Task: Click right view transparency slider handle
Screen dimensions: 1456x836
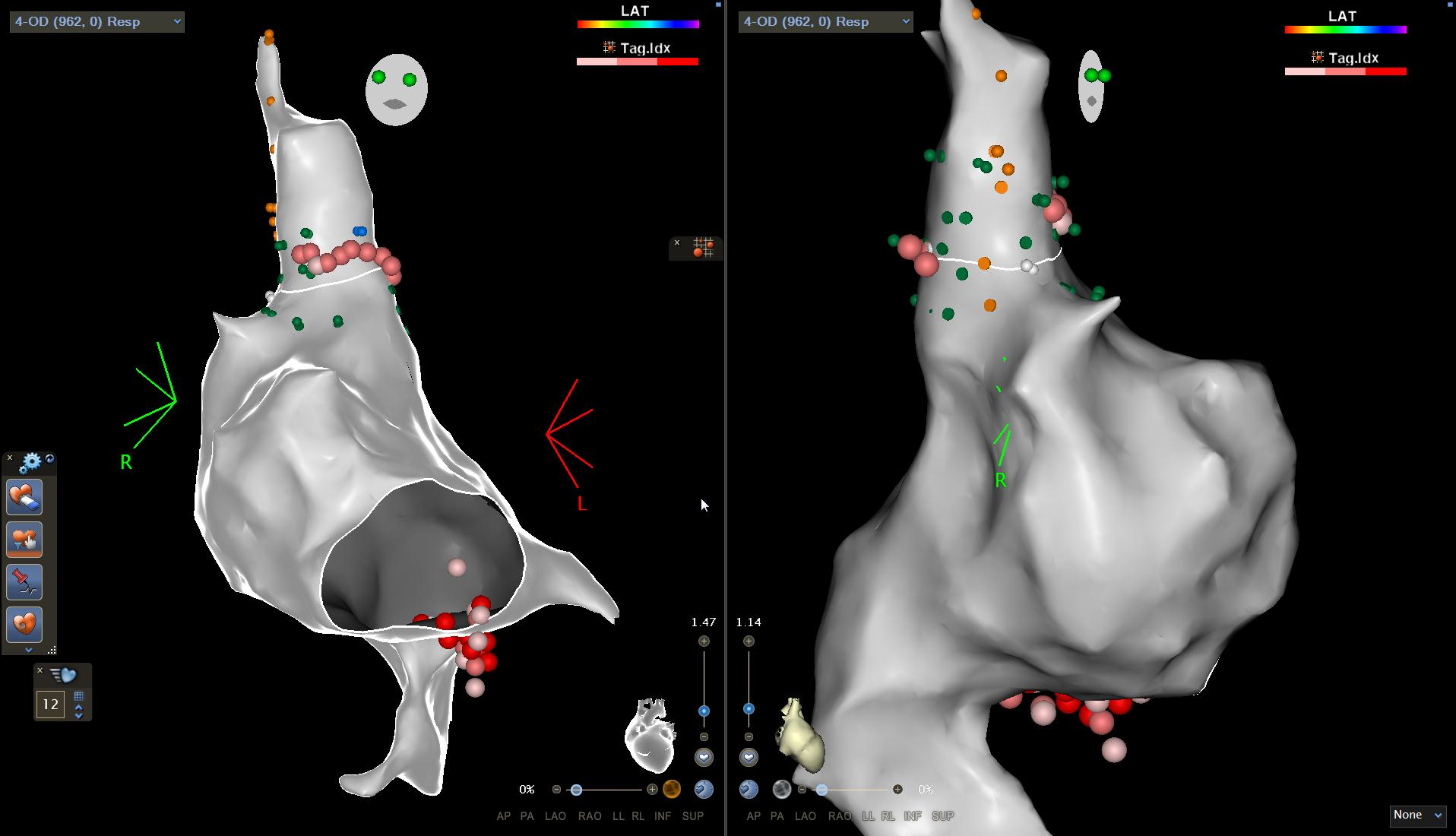Action: coord(821,790)
